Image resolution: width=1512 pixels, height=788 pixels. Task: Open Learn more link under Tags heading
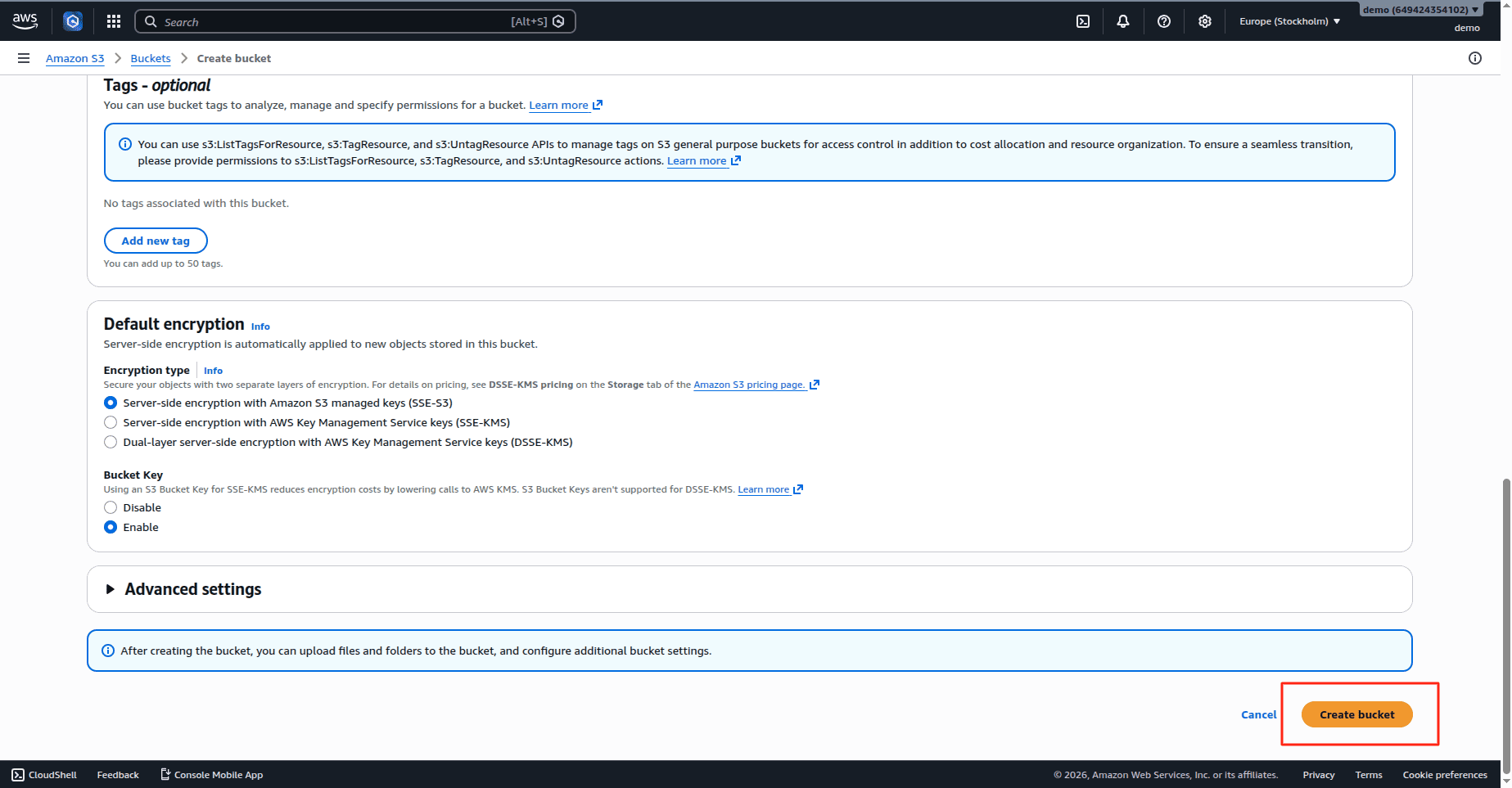coord(566,105)
